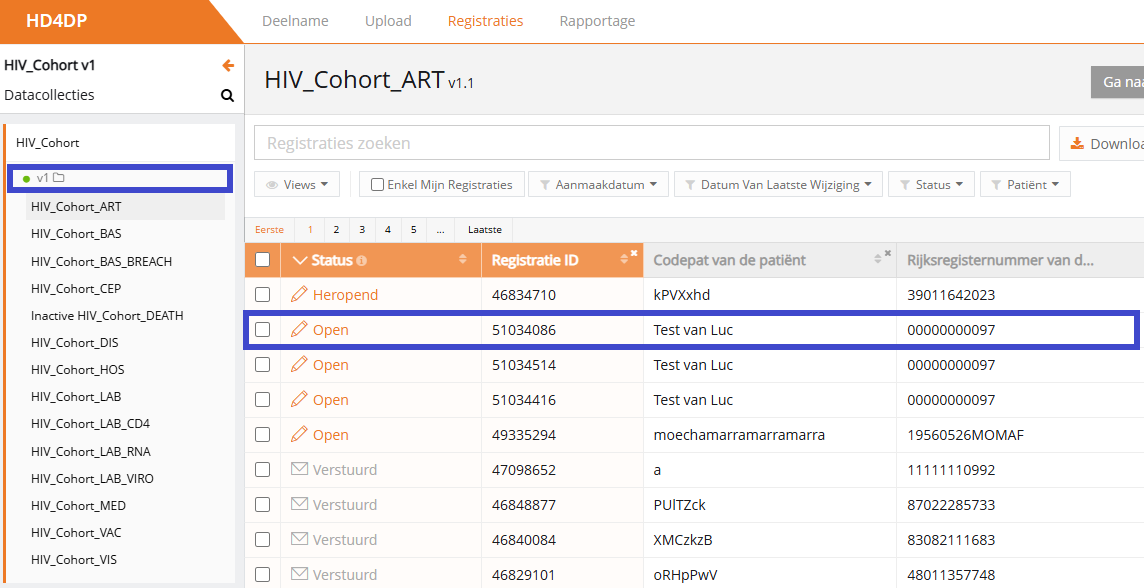This screenshot has width=1144, height=588.
Task: Open the Patiënt filter dropdown
Action: click(1025, 185)
